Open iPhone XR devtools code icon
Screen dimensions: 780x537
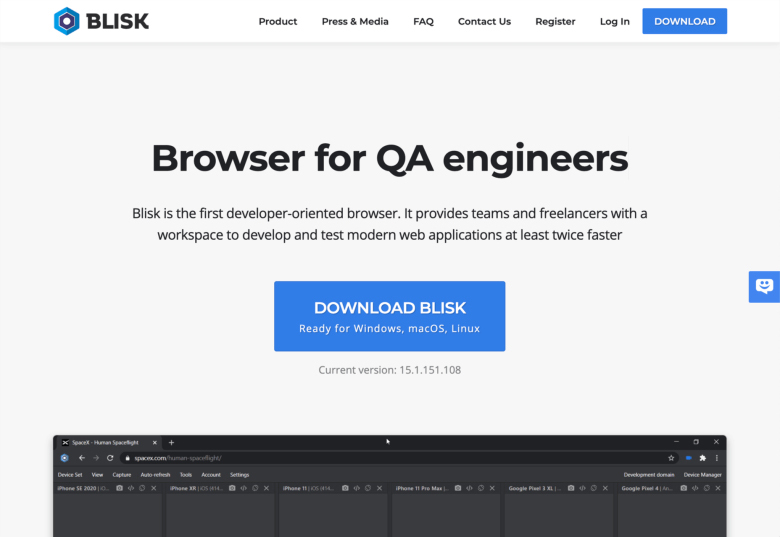point(243,488)
